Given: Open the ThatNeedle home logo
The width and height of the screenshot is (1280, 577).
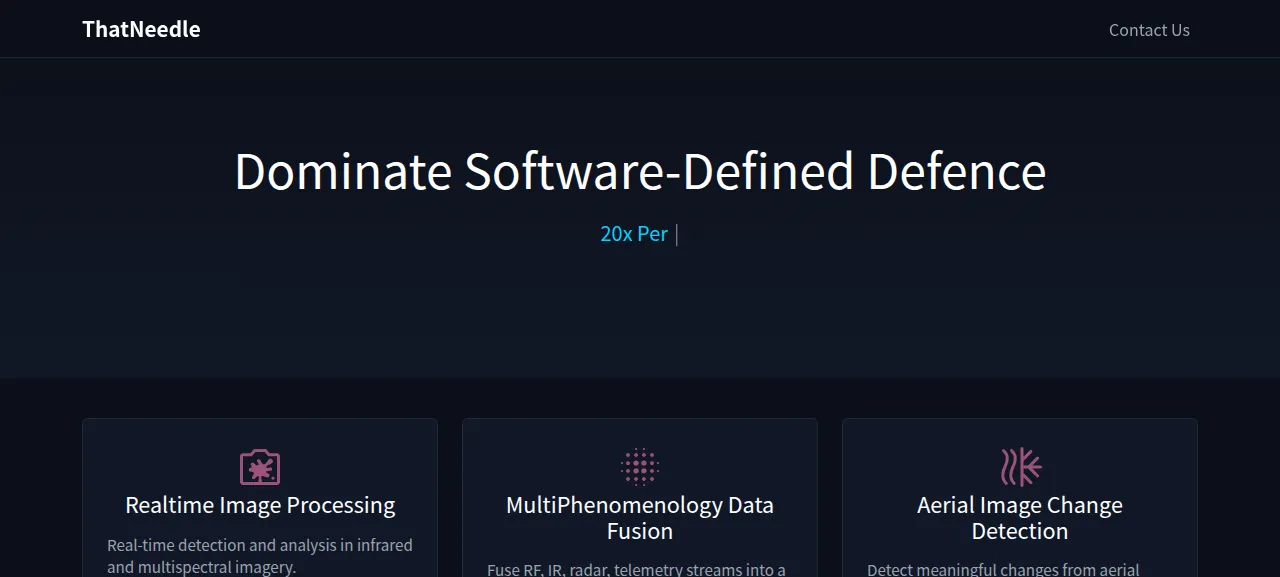Looking at the screenshot, I should click(x=141, y=30).
